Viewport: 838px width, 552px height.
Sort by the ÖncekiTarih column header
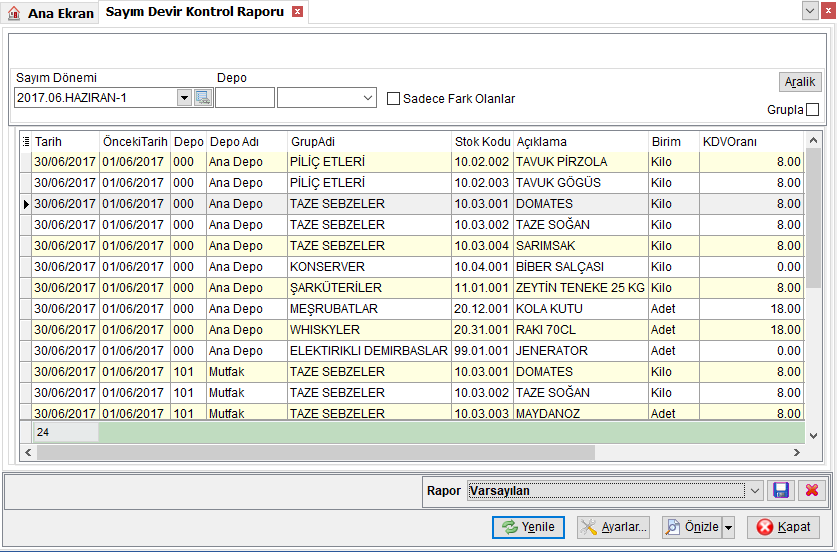coord(135,142)
